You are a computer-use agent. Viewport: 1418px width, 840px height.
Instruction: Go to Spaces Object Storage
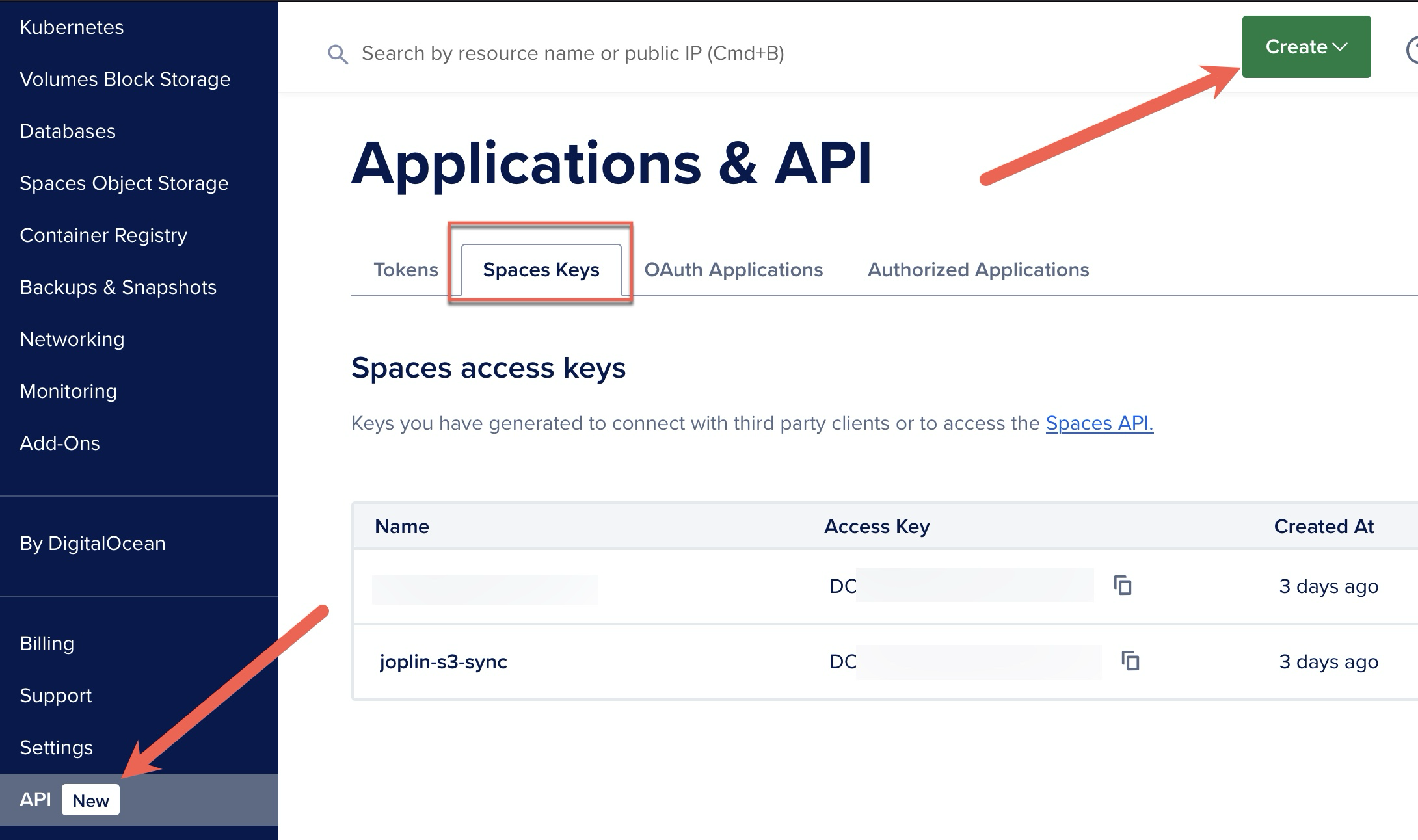pos(124,183)
